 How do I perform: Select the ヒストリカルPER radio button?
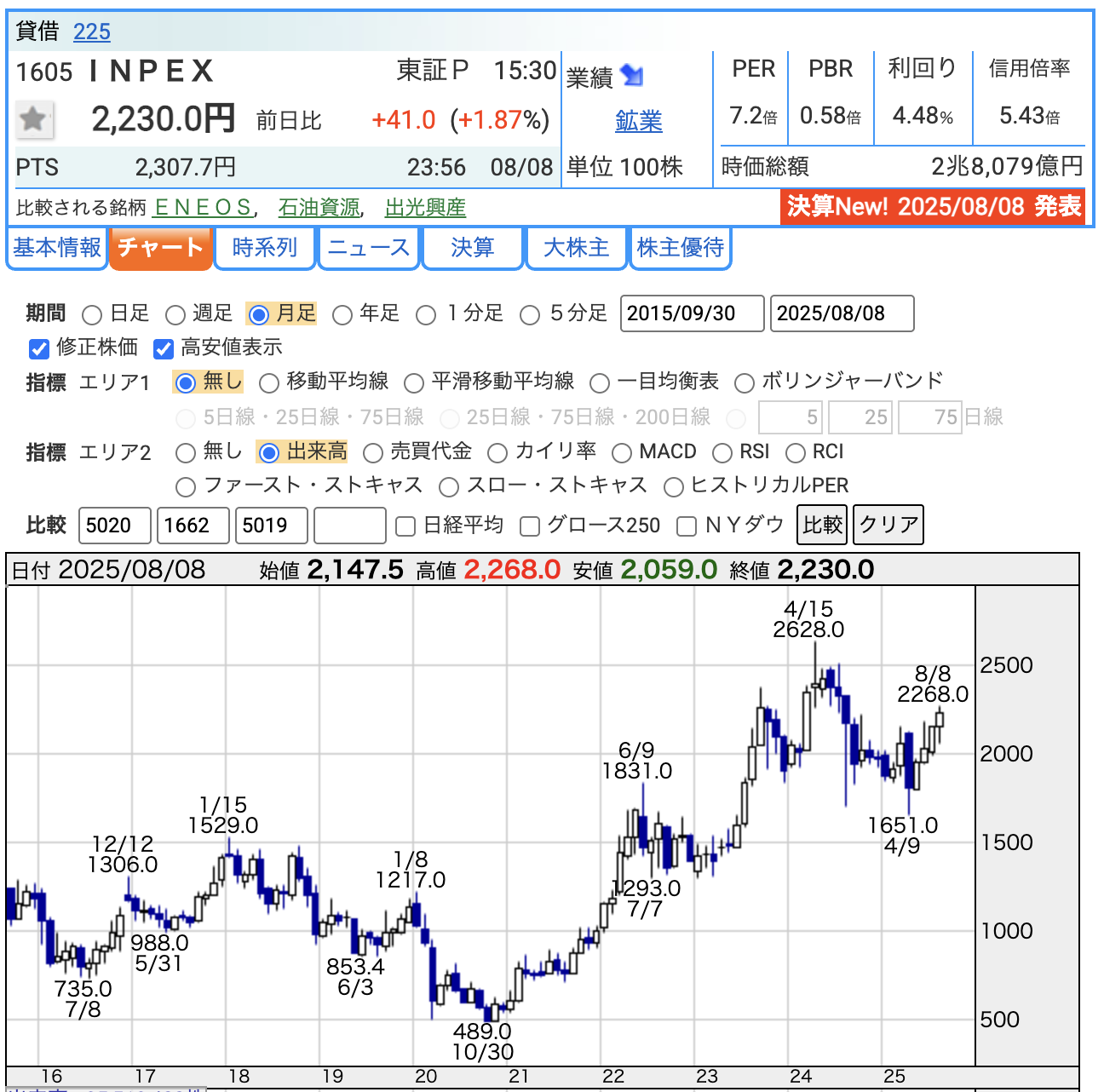[x=674, y=487]
